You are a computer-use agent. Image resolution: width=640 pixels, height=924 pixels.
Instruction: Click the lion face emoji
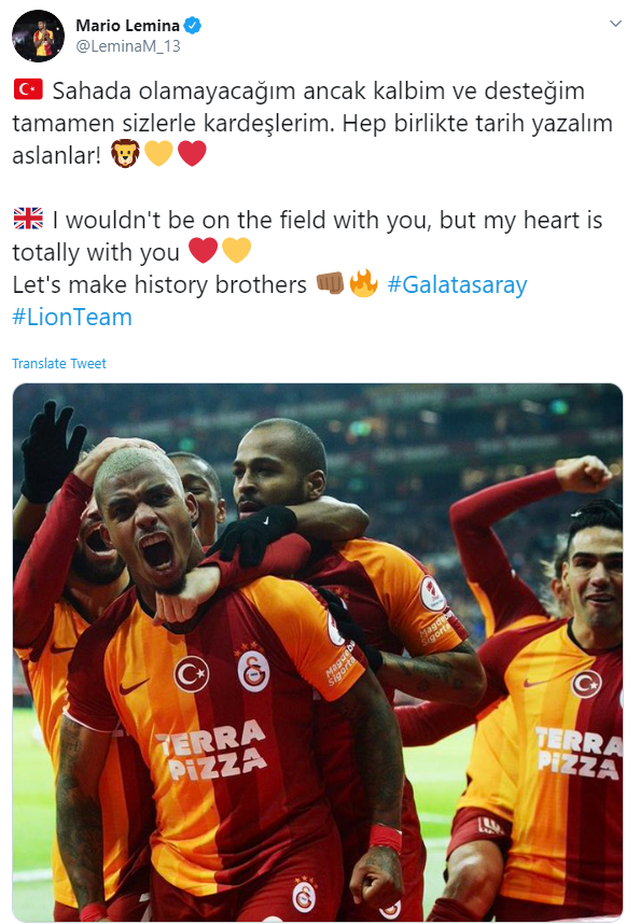[x=126, y=154]
